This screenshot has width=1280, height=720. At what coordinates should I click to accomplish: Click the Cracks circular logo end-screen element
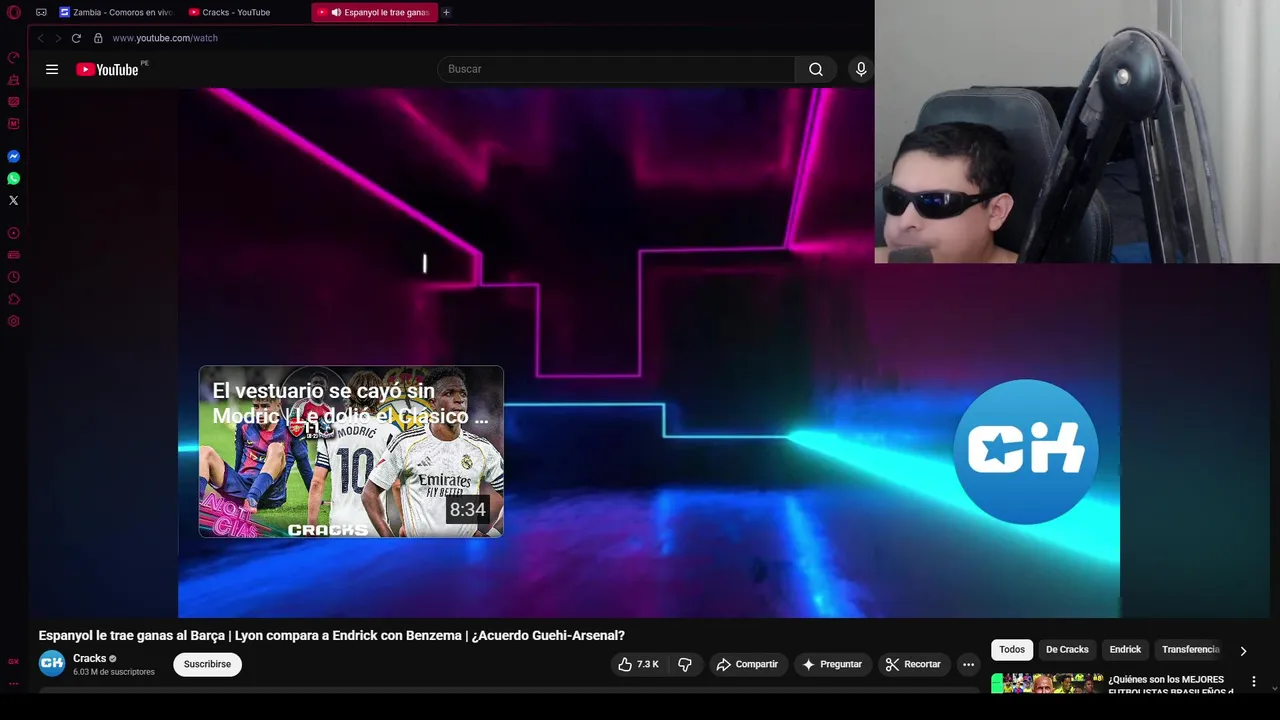1025,452
